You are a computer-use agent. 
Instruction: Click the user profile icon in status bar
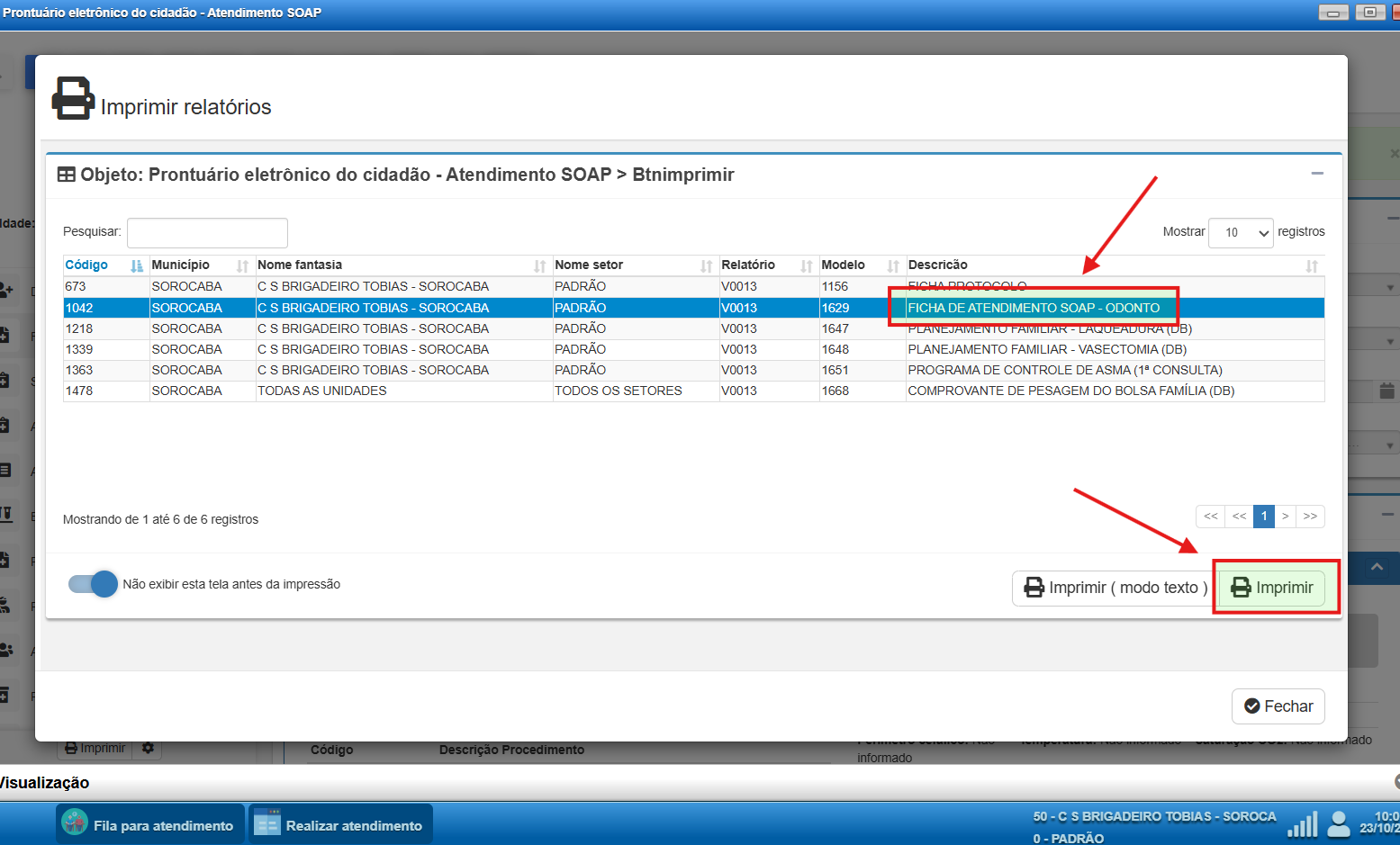1339,823
